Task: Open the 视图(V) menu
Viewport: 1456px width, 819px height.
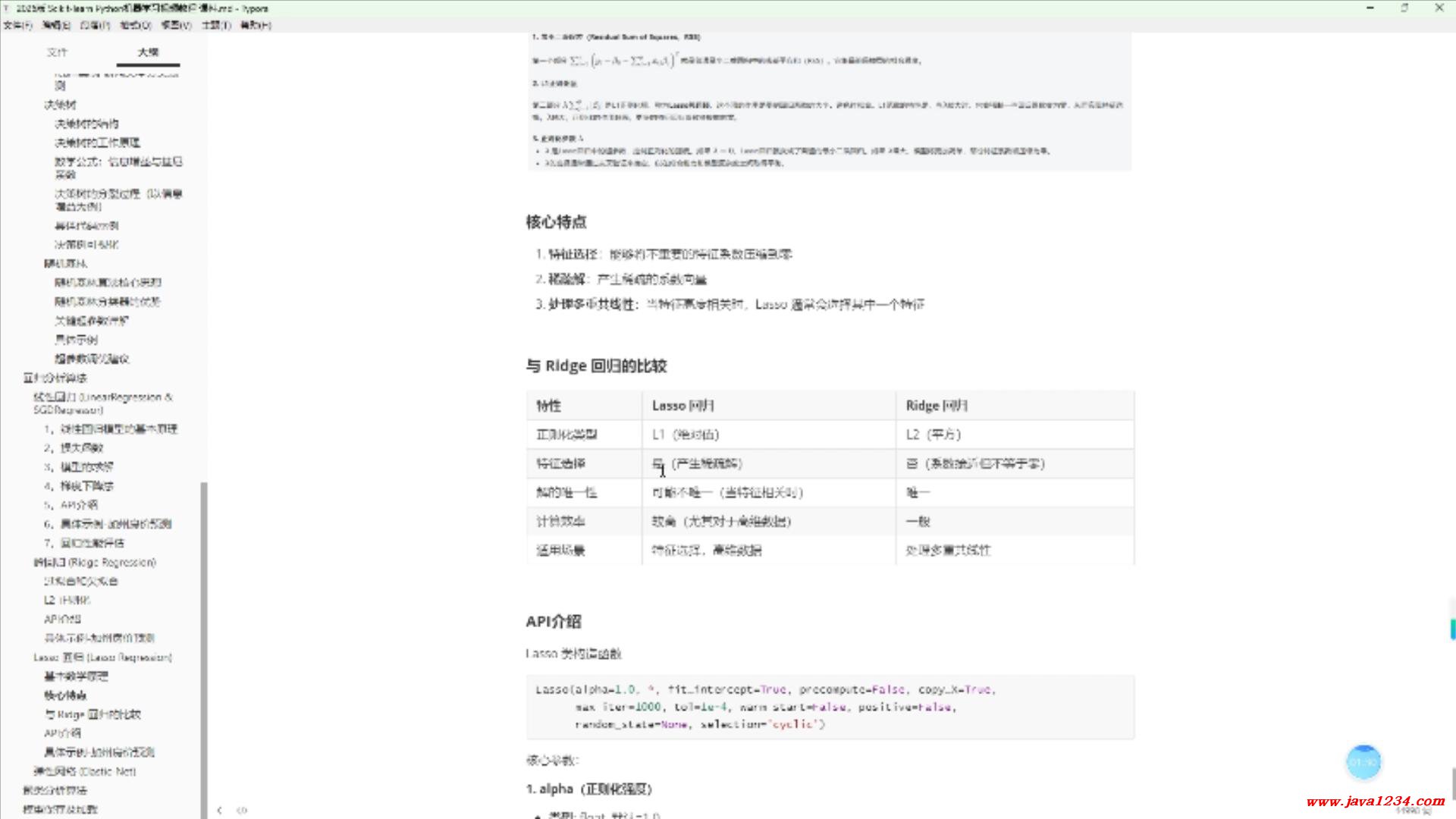Action: [x=176, y=25]
